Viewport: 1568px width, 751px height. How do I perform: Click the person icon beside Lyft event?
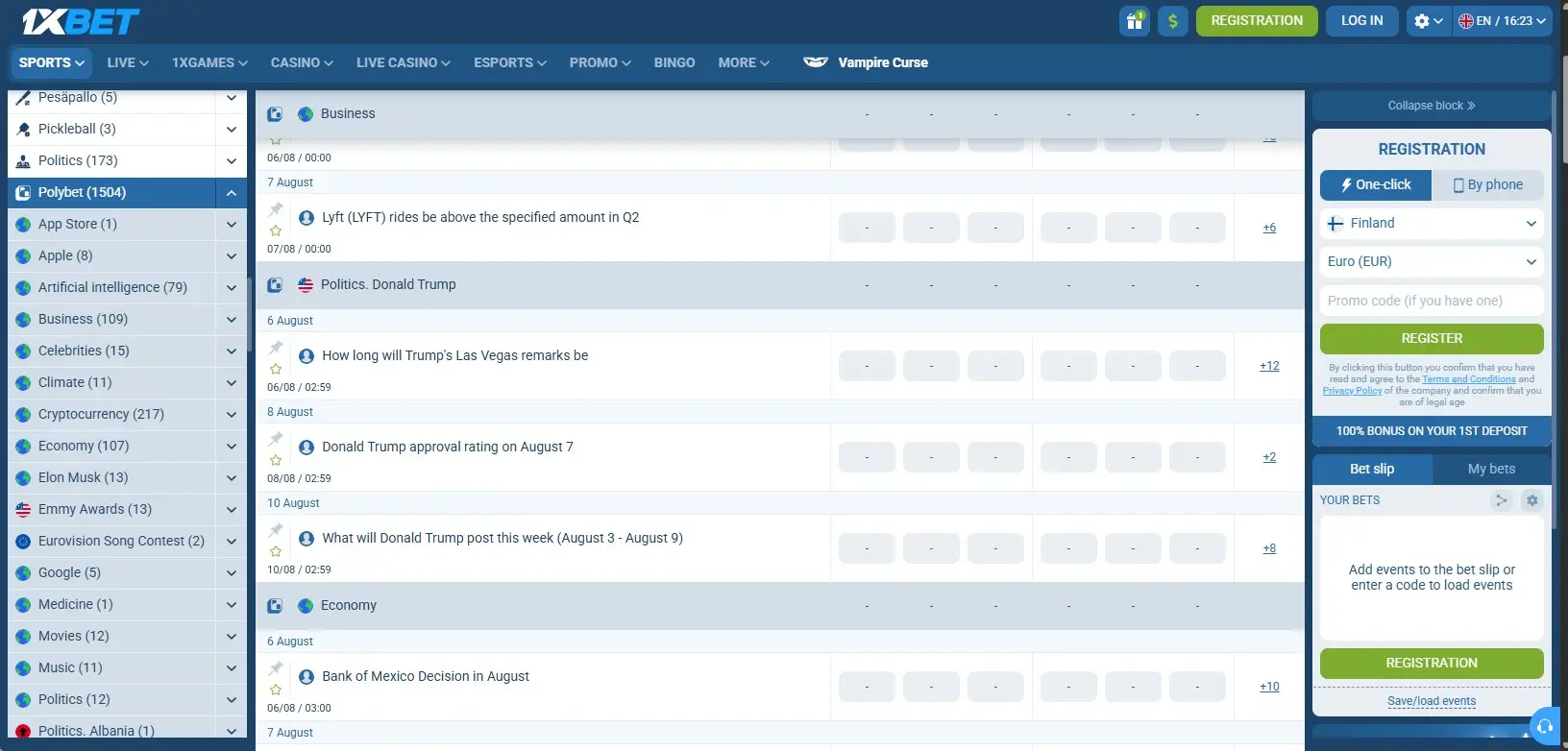tap(306, 218)
